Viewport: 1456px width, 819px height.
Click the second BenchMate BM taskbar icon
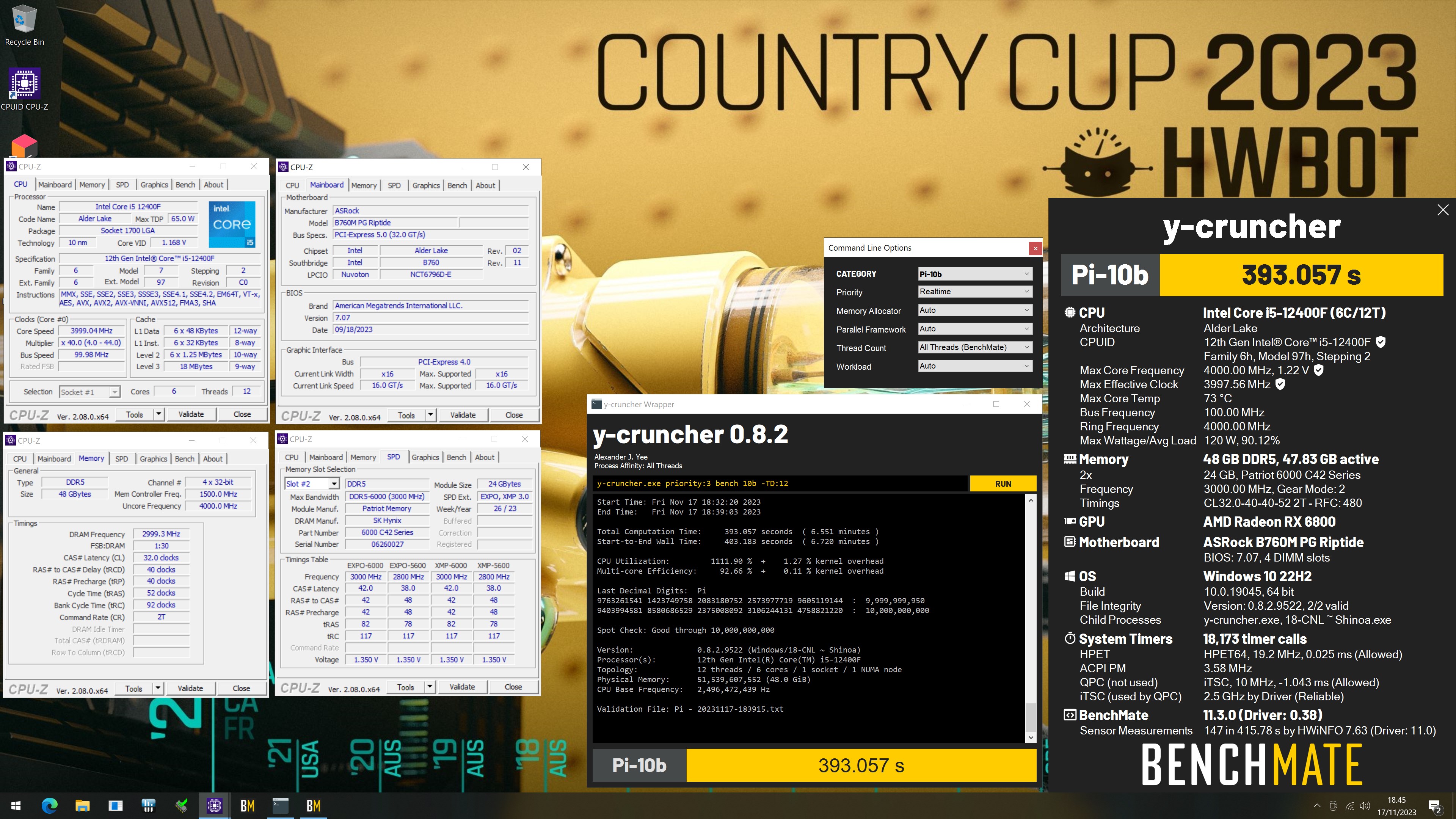pos(314,805)
